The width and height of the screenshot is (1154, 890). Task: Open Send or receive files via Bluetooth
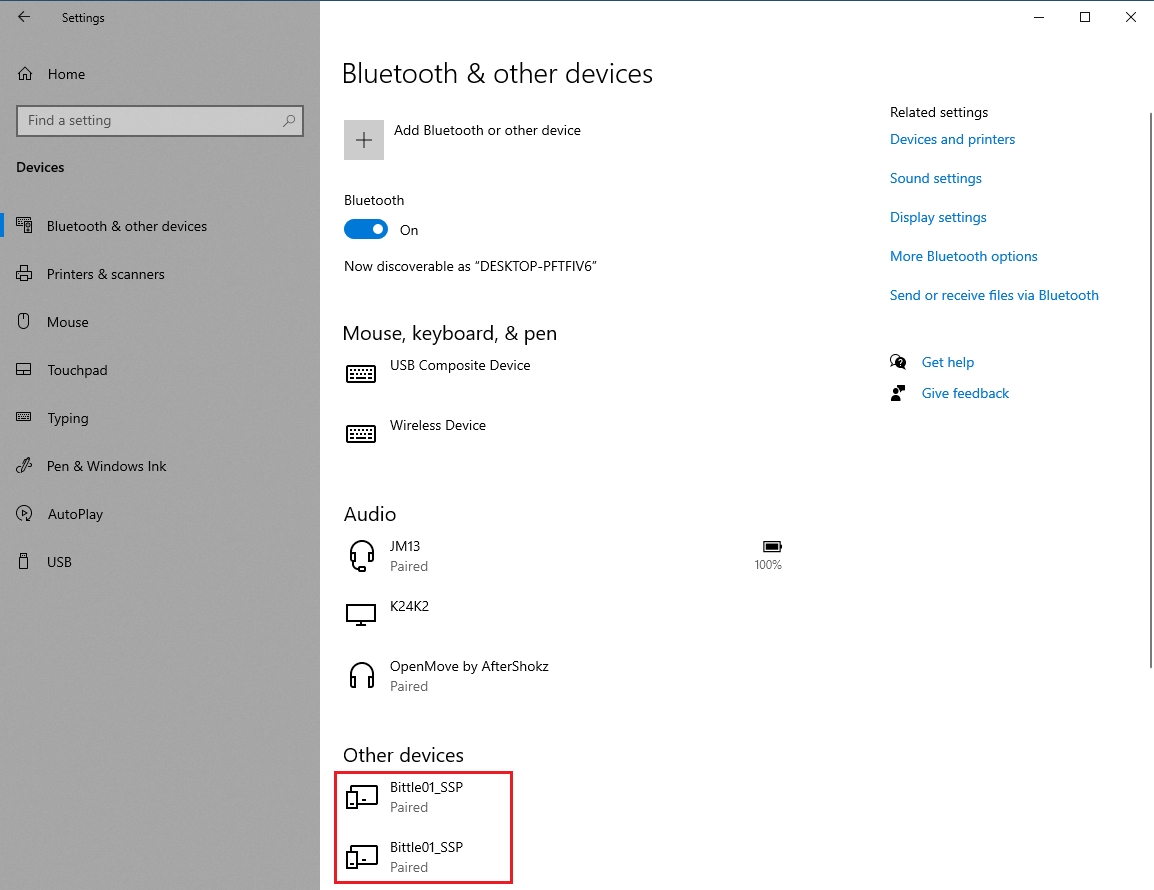coord(993,295)
